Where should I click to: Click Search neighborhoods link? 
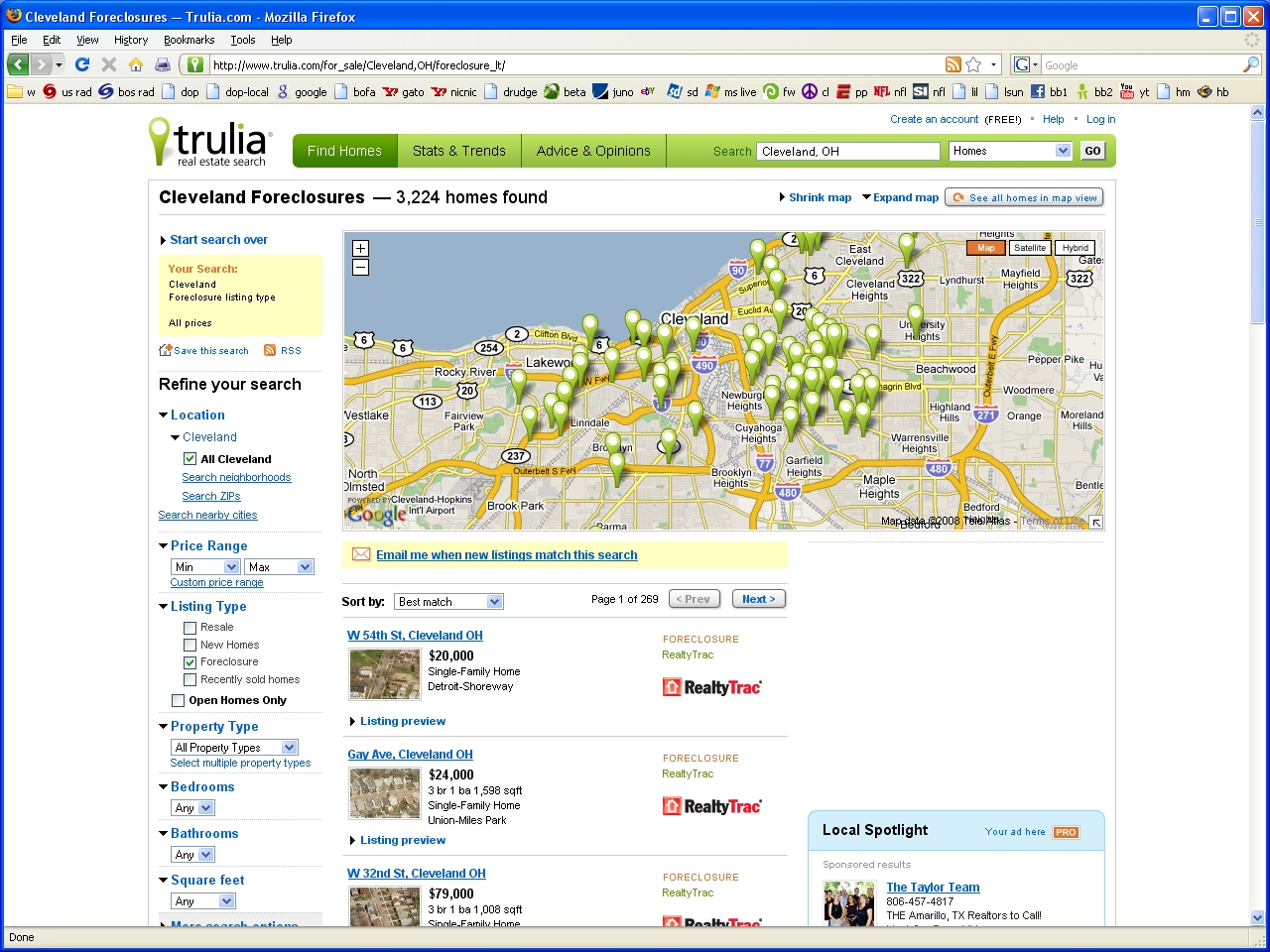click(x=236, y=477)
